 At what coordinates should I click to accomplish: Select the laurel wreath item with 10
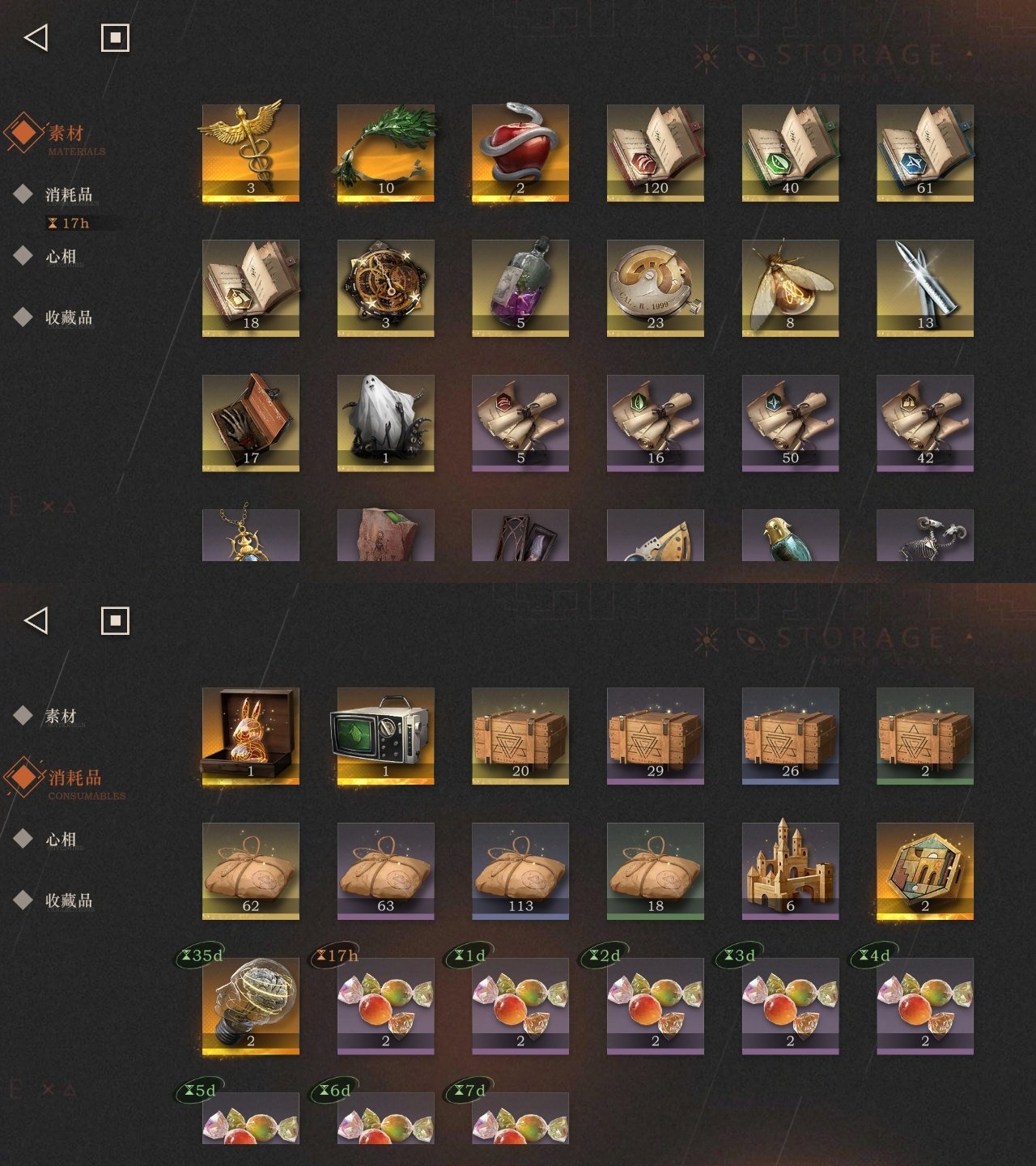(385, 152)
